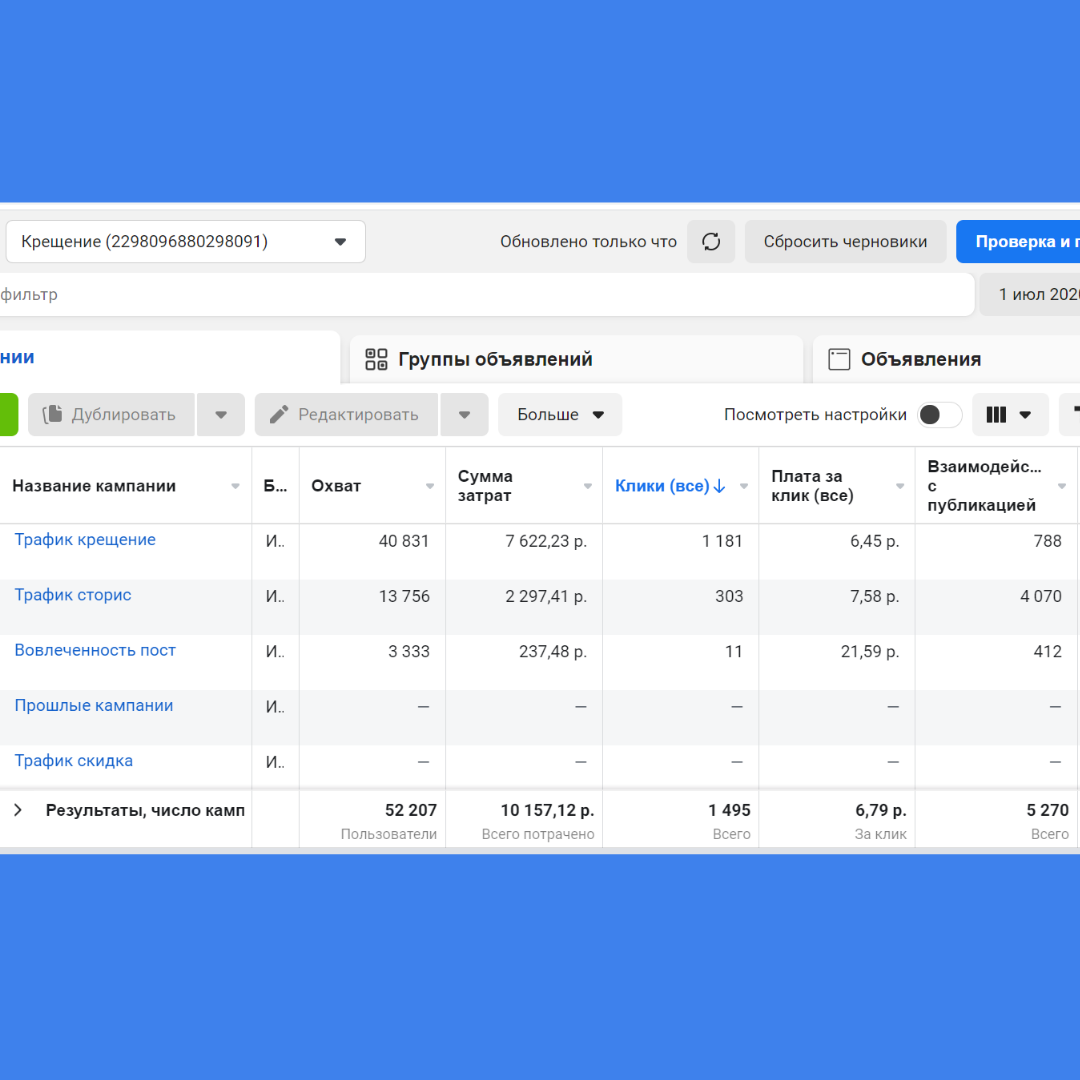Open the Больше dropdown menu
Viewport: 1080px width, 1080px height.
(x=560, y=415)
